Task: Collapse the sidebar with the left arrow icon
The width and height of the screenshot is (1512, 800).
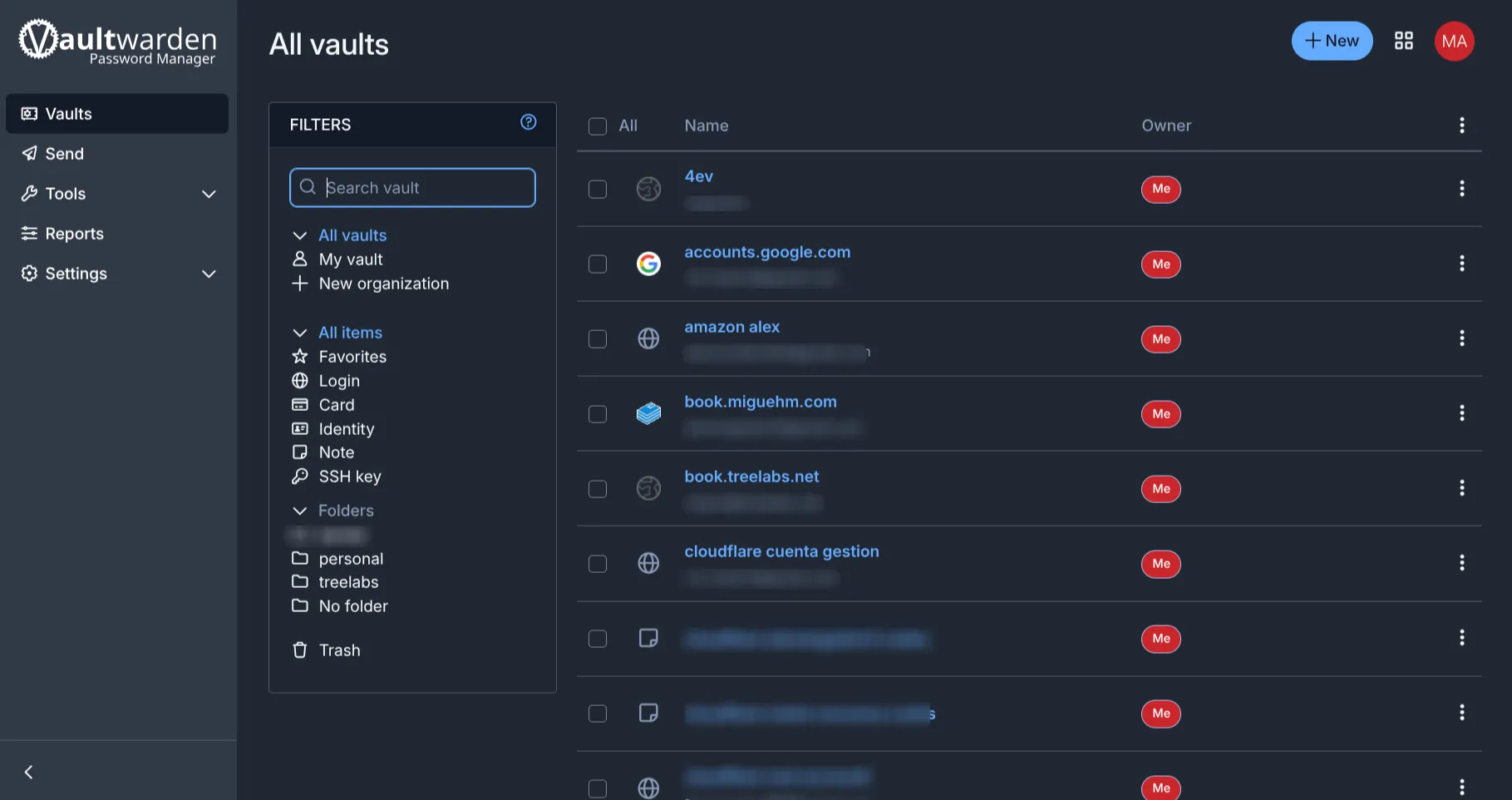Action: 29,772
